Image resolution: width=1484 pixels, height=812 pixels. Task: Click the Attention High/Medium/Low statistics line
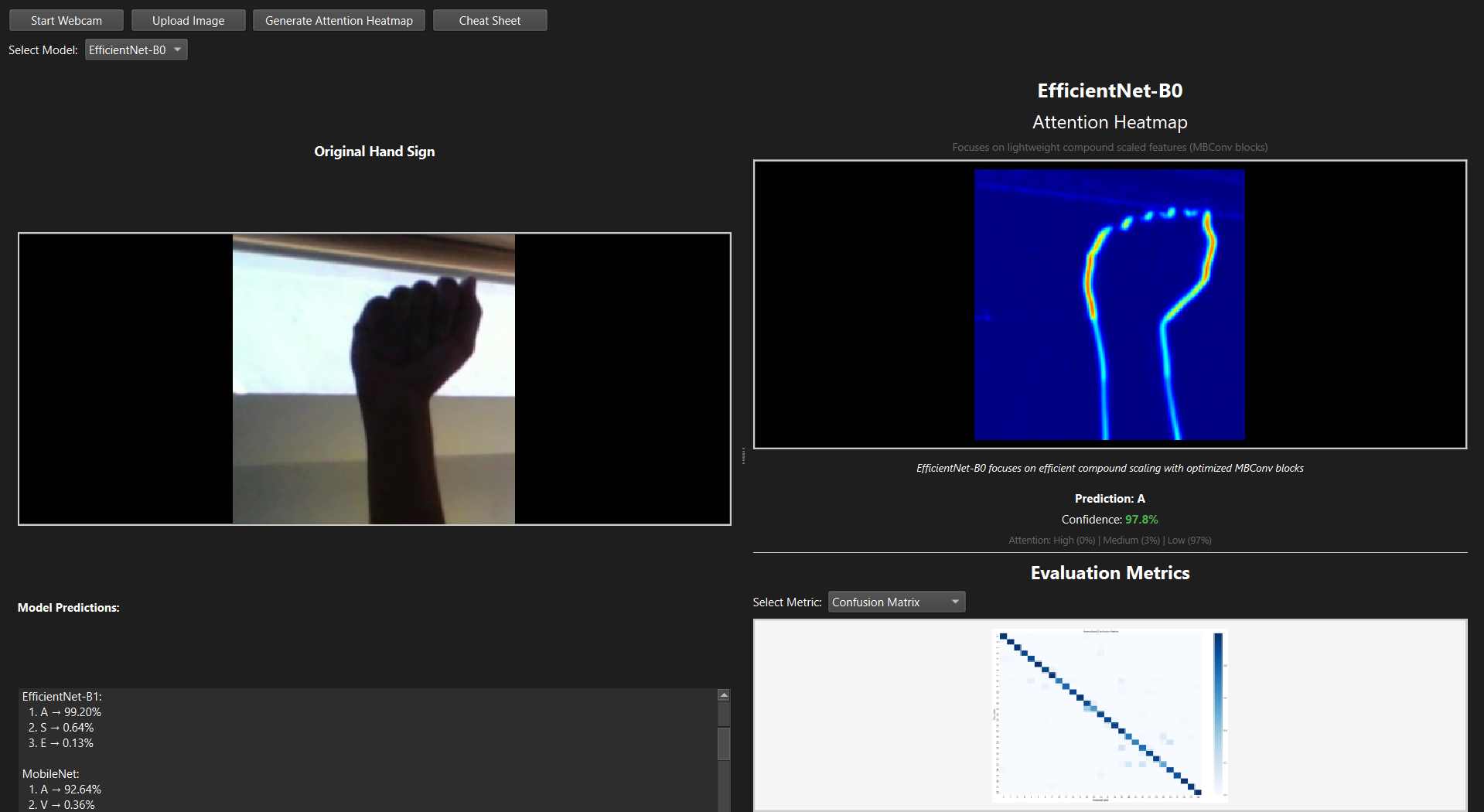pos(1110,541)
